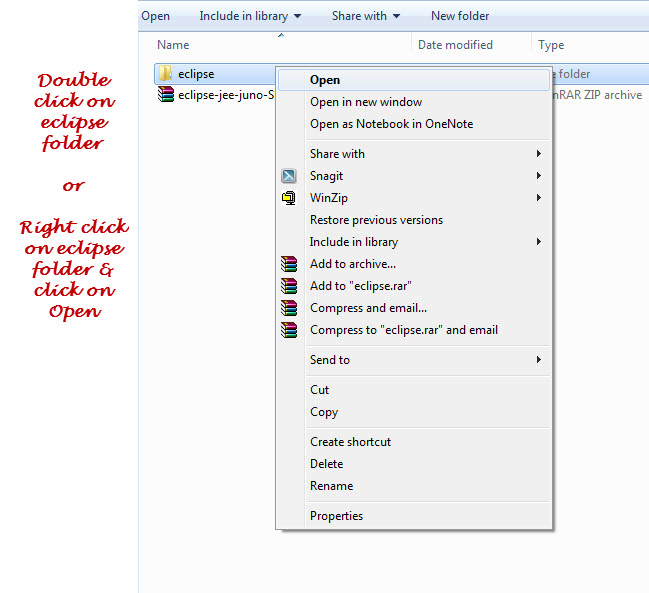Choose Open in the context menu
The height and width of the screenshot is (593, 649).
pyautogui.click(x=414, y=80)
